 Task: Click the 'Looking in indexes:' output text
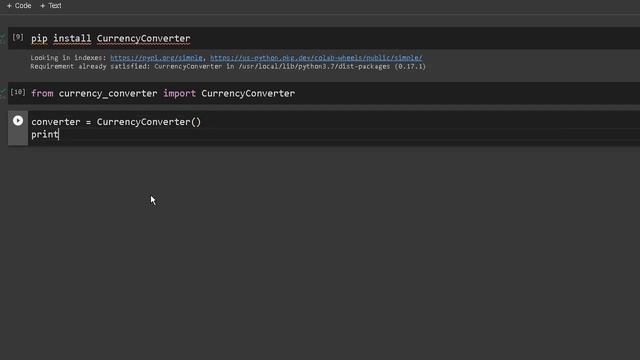(x=68, y=58)
